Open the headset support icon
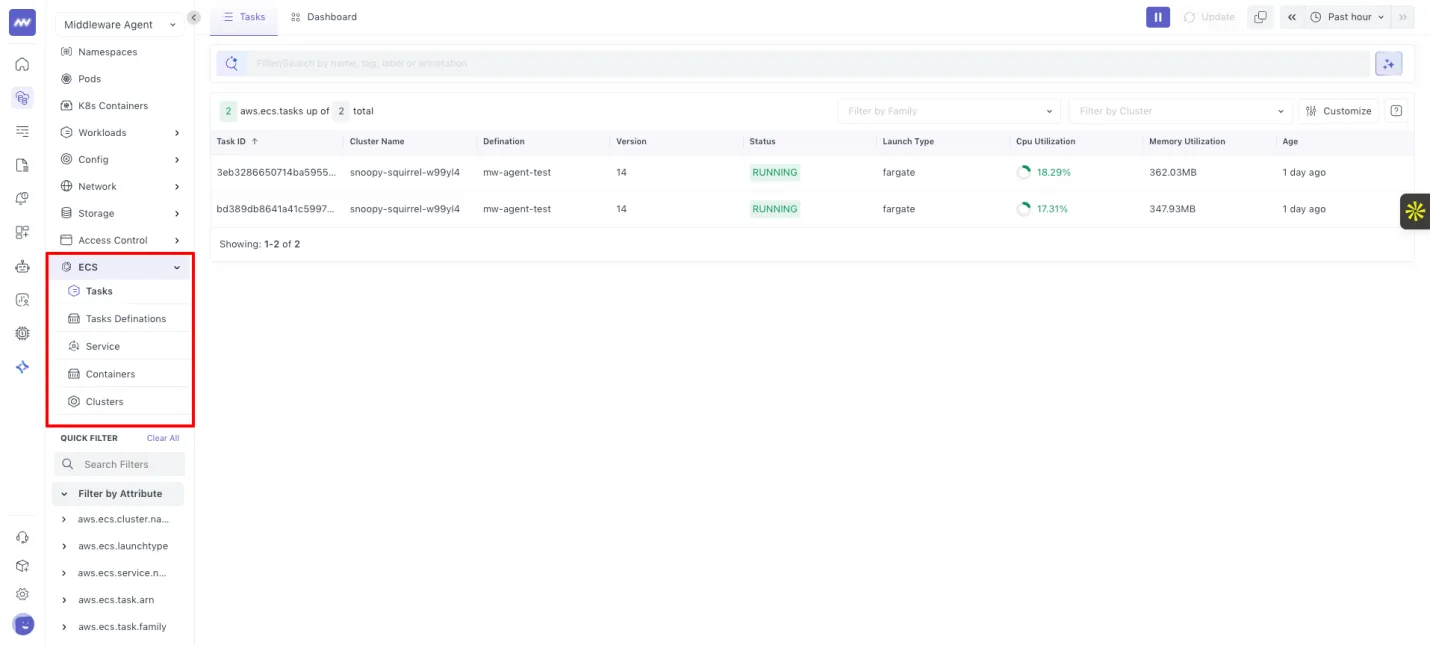1430x645 pixels. pyautogui.click(x=22, y=538)
